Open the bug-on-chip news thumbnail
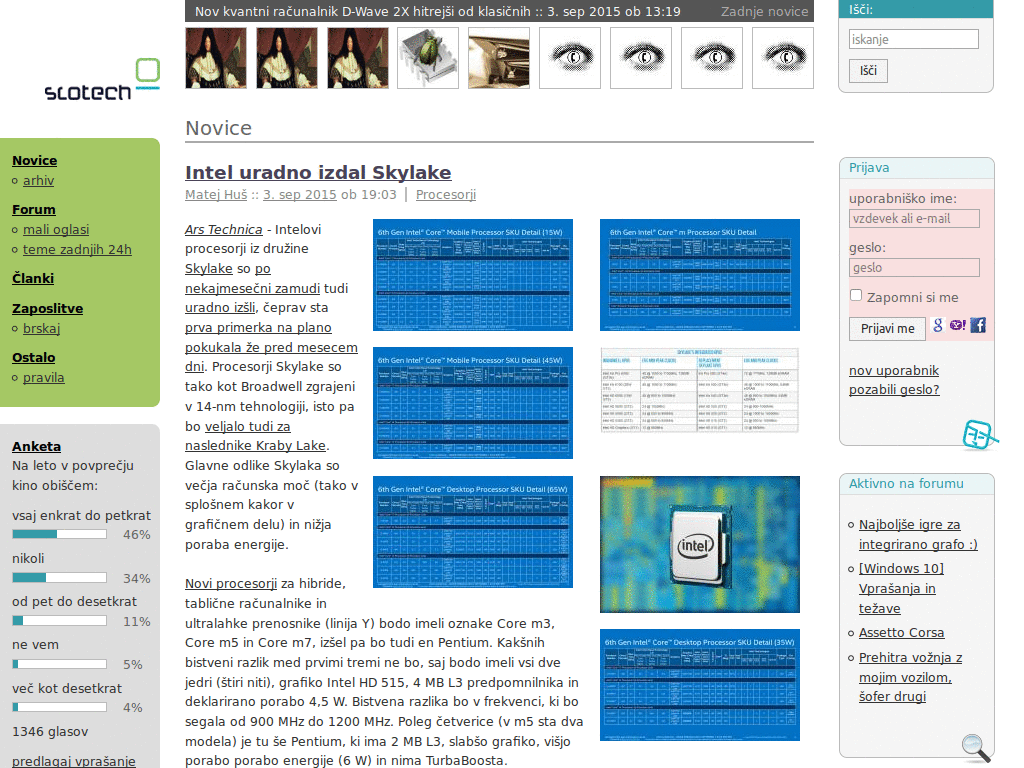 click(428, 58)
